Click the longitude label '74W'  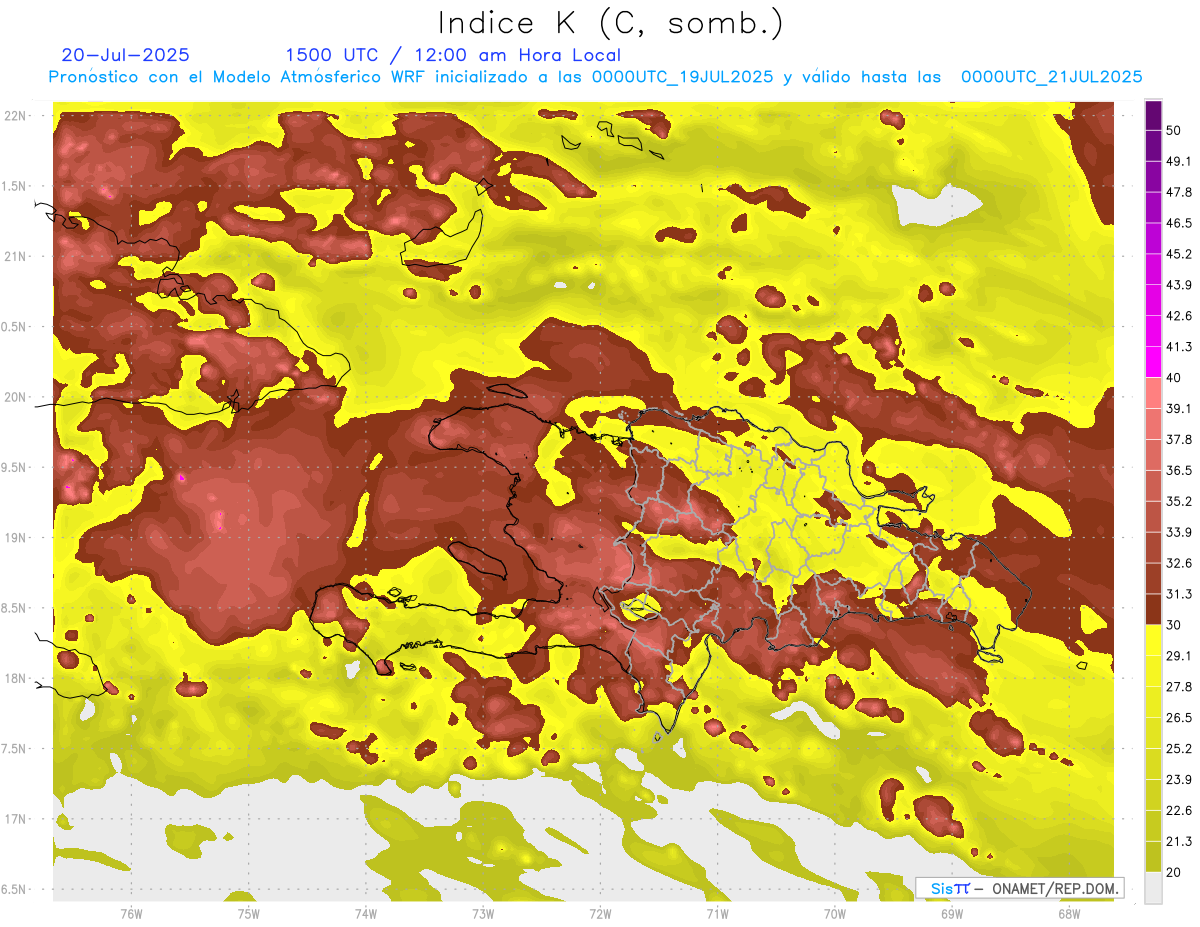tap(366, 914)
